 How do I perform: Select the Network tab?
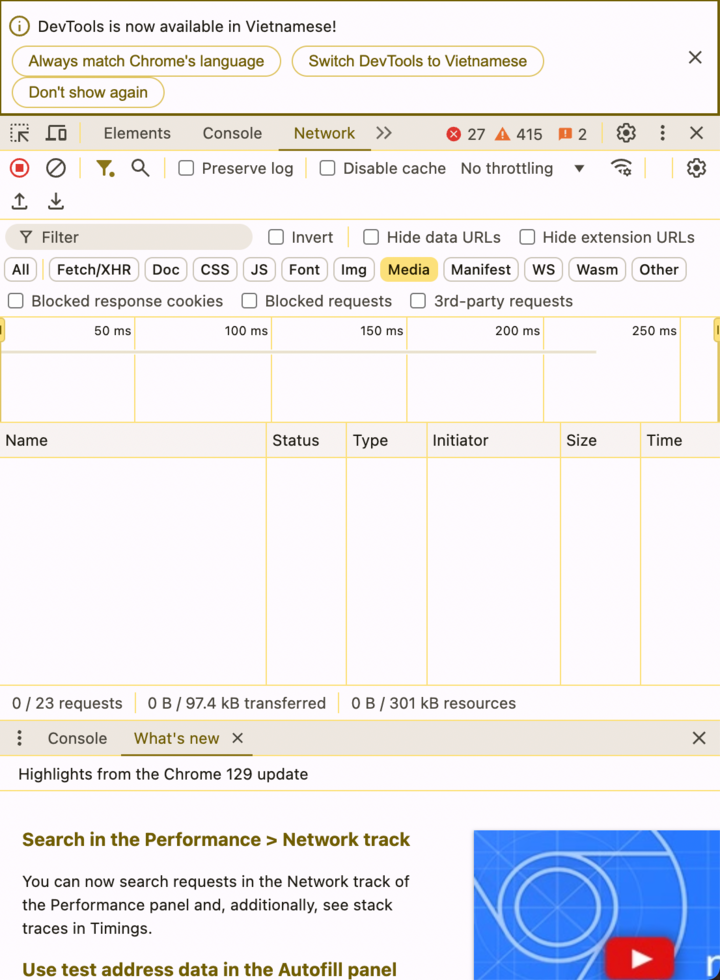coord(324,133)
